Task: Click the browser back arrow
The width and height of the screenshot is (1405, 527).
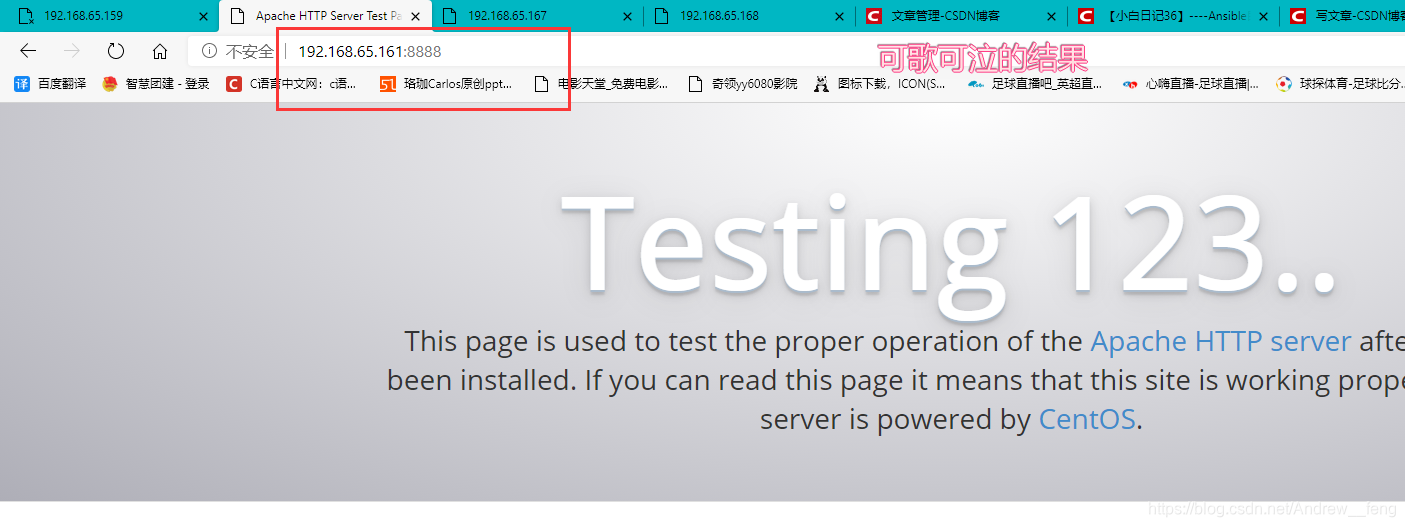Action: [x=28, y=51]
